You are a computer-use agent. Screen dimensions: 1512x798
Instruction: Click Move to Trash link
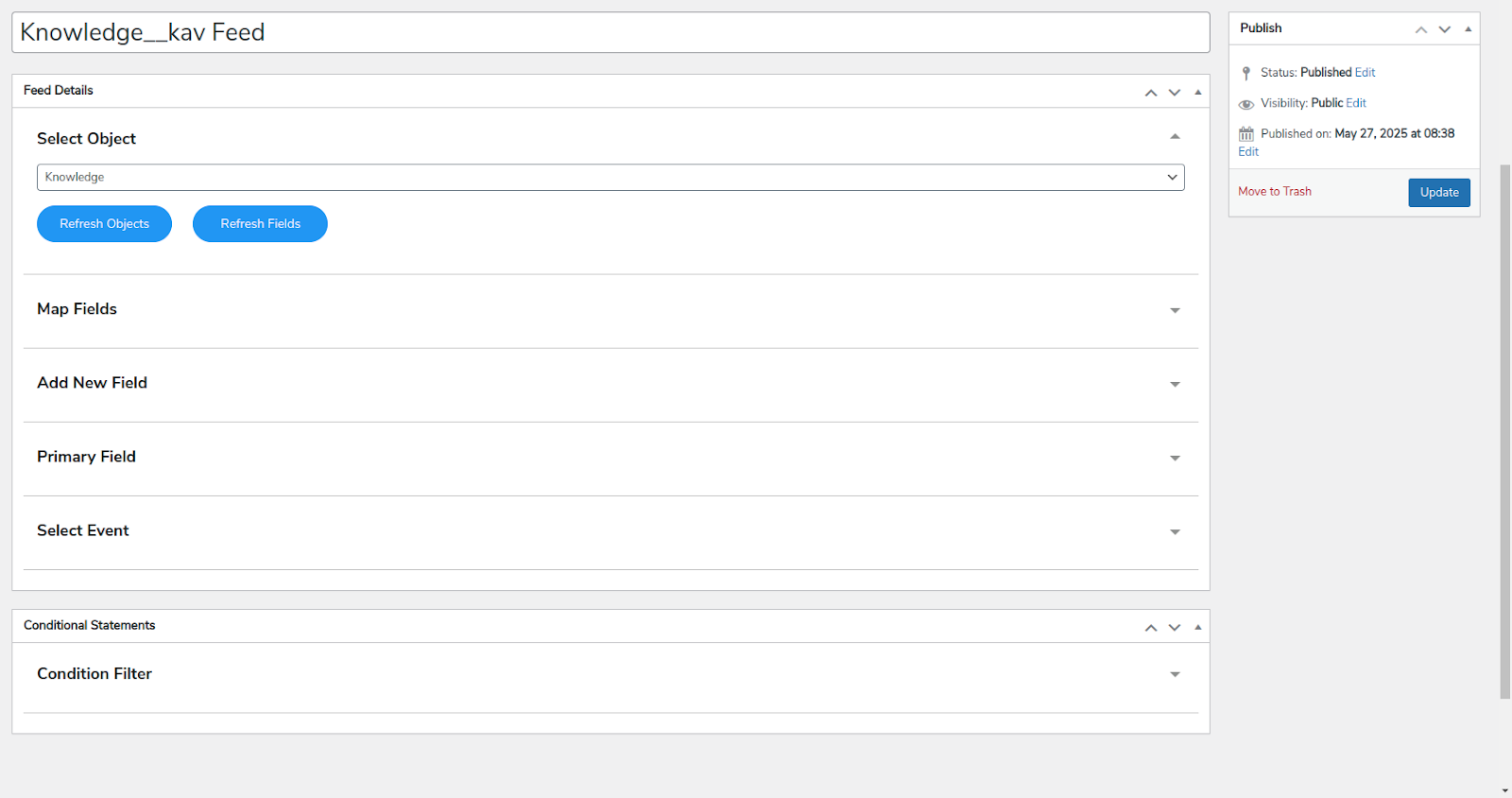pyautogui.click(x=1274, y=192)
